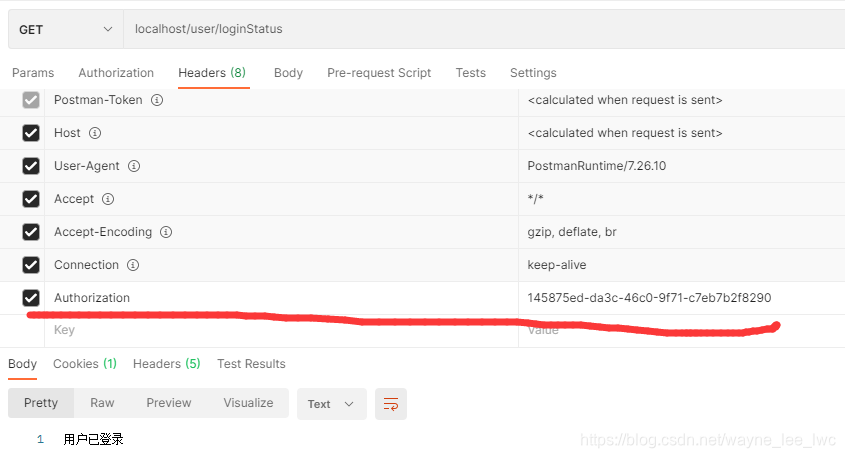Screen dimensions: 845x458
Task: Show info icon beside Host header
Action: pyautogui.click(x=95, y=133)
